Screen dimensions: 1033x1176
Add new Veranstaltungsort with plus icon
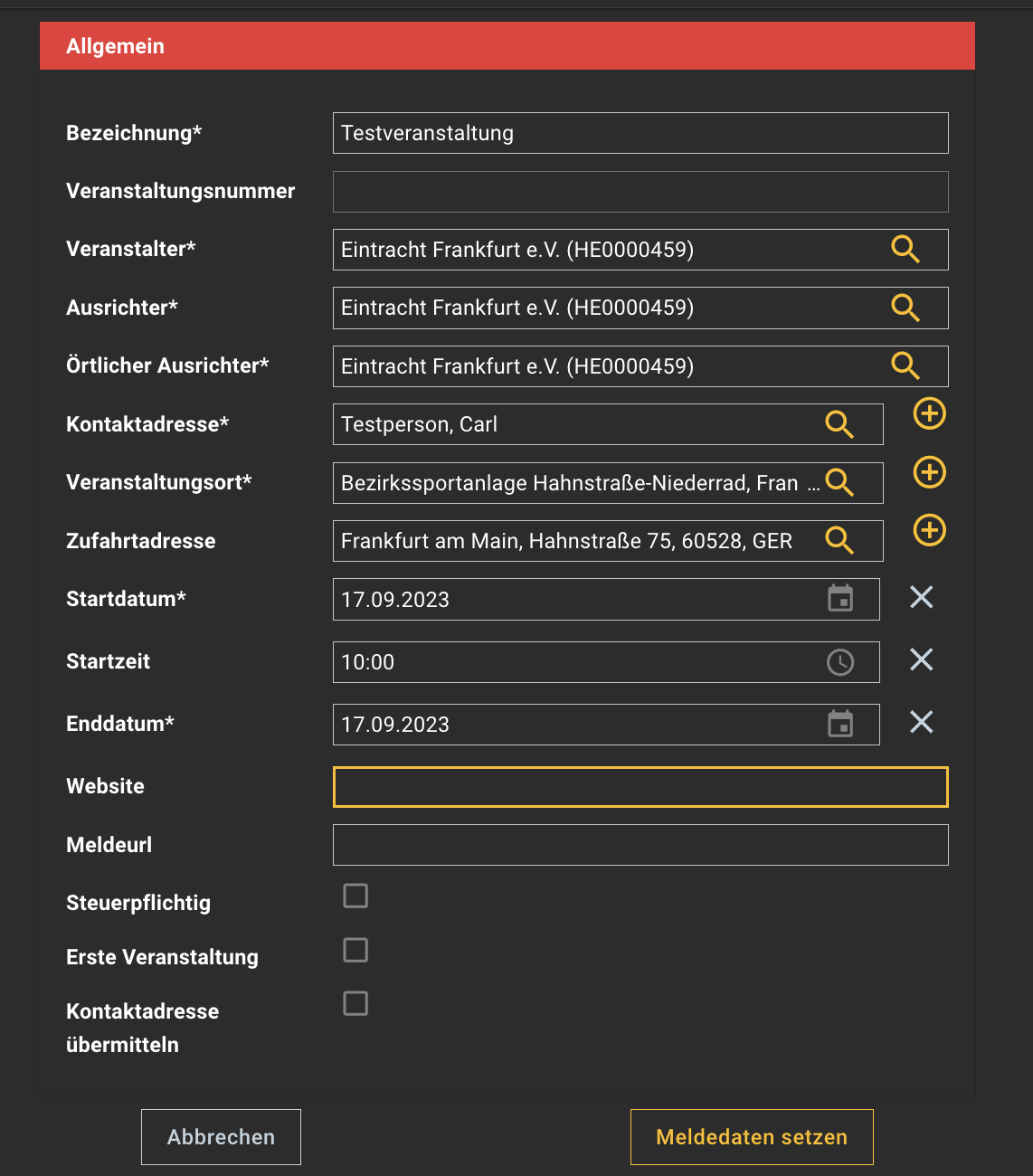tap(929, 472)
